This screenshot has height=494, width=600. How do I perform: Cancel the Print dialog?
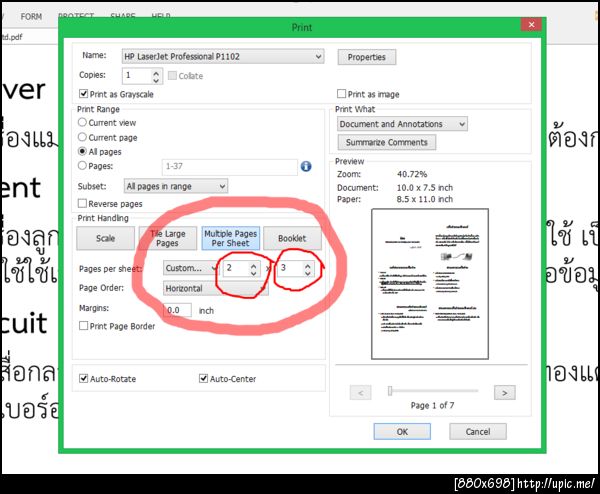coord(478,432)
